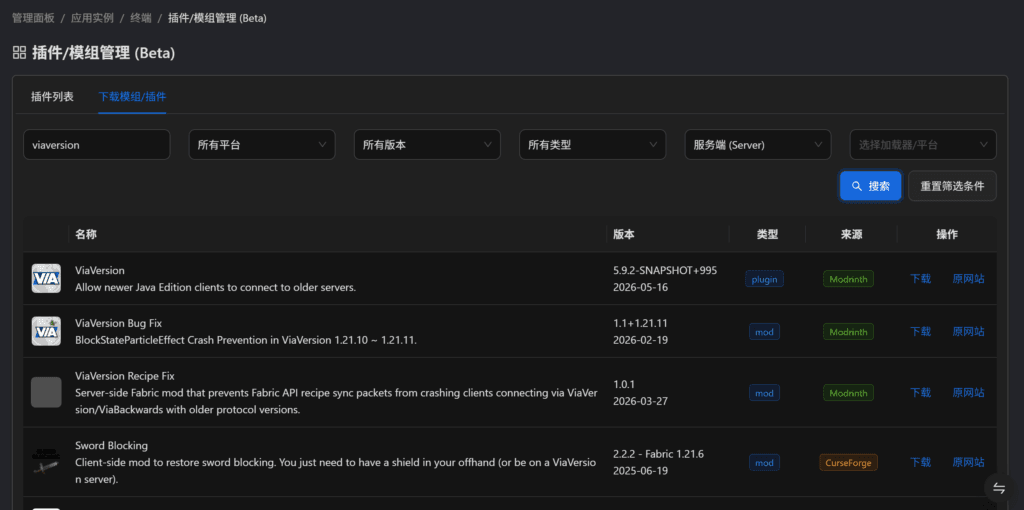The image size is (1024, 510).
Task: Click the ViaVersion Recipe Fix placeholder icon
Action: tap(46, 392)
